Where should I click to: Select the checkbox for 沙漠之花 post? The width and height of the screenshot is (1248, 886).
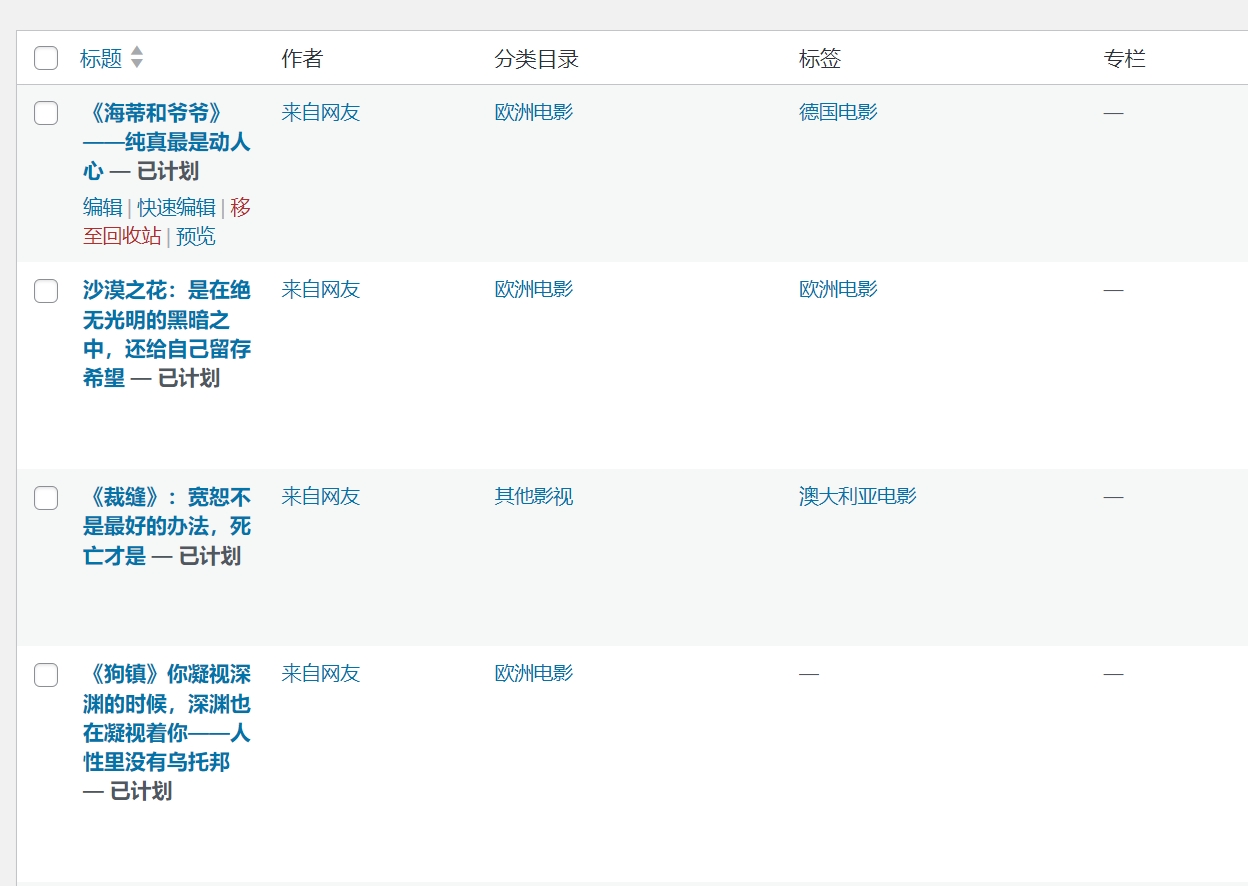46,291
